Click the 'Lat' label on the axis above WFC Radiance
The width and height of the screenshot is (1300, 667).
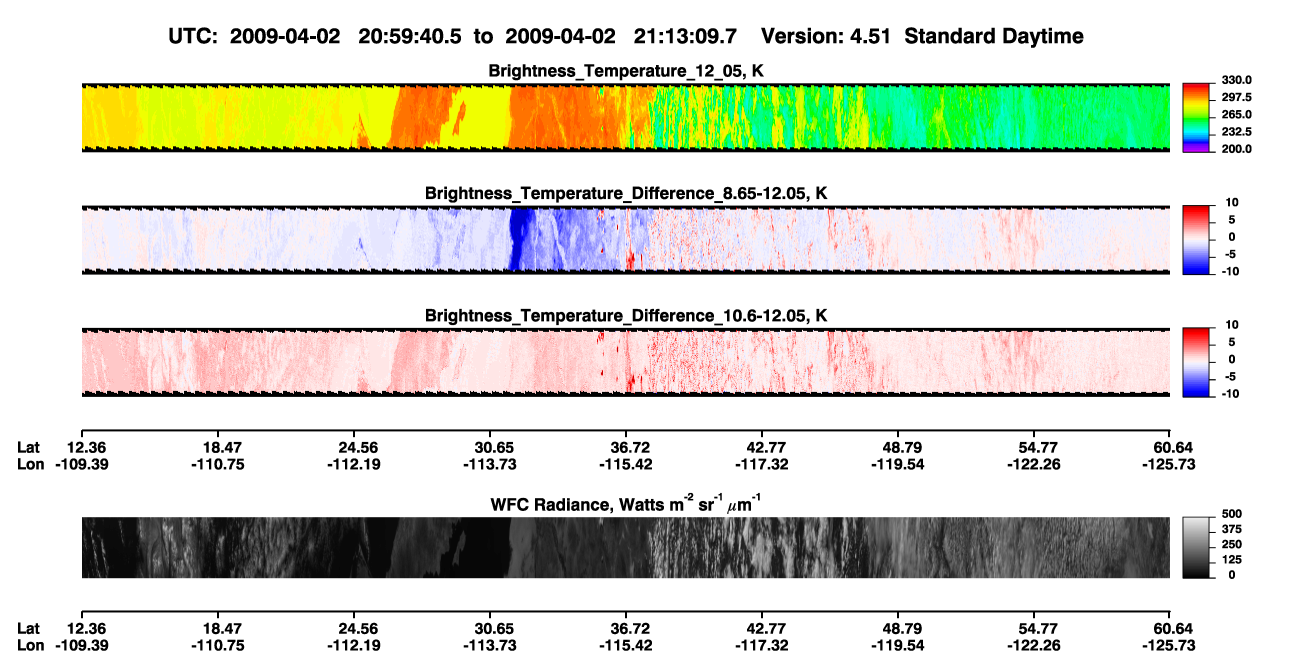(x=28, y=446)
